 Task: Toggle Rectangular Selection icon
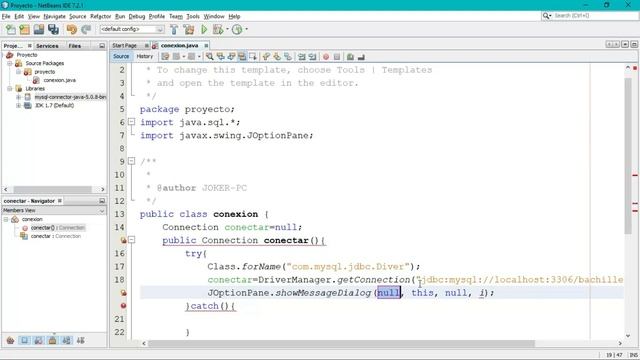click(253, 57)
